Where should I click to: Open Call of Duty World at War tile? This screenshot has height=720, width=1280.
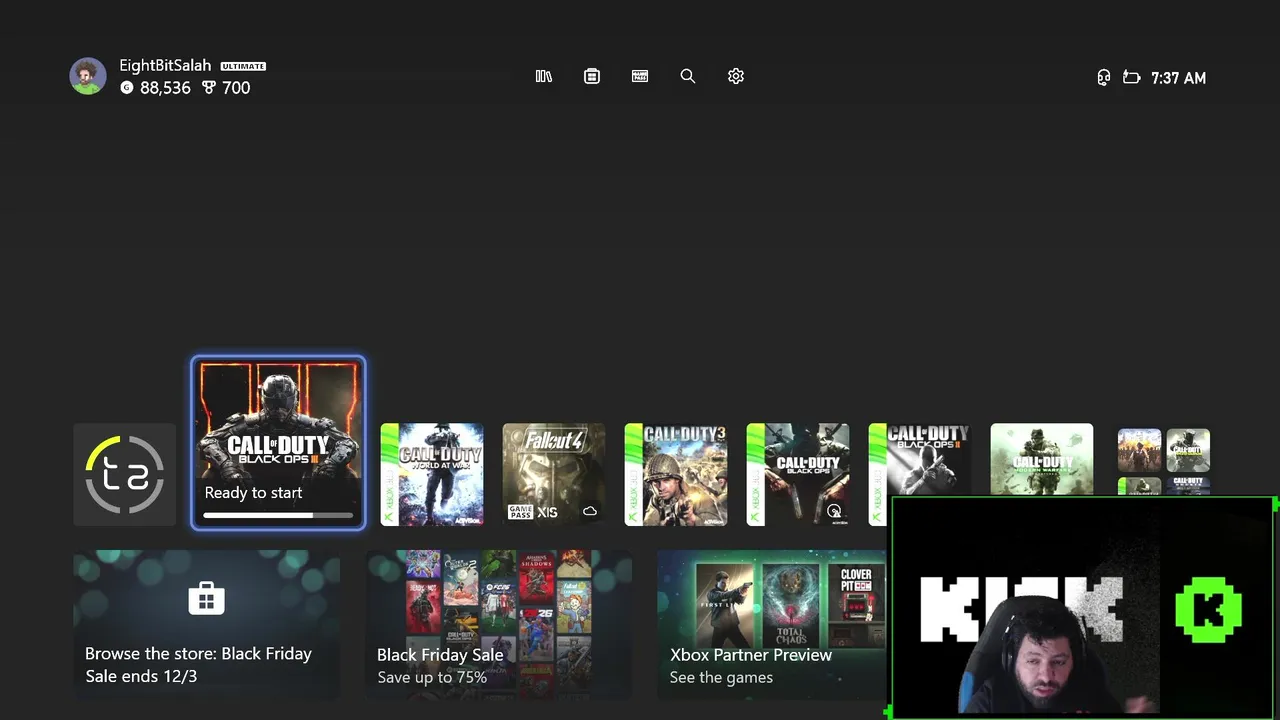[432, 475]
